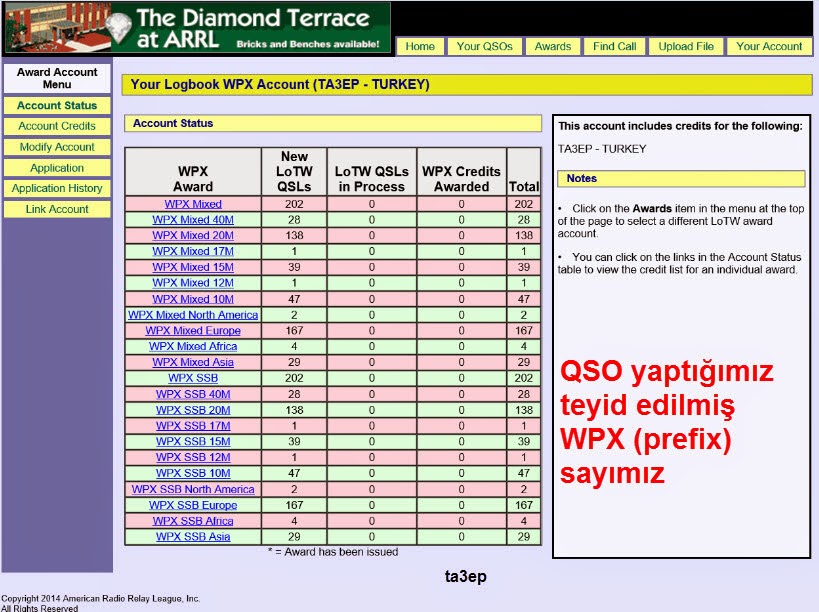View WPX SSB 40M credits
The height and width of the screenshot is (612, 819).
coord(193,394)
